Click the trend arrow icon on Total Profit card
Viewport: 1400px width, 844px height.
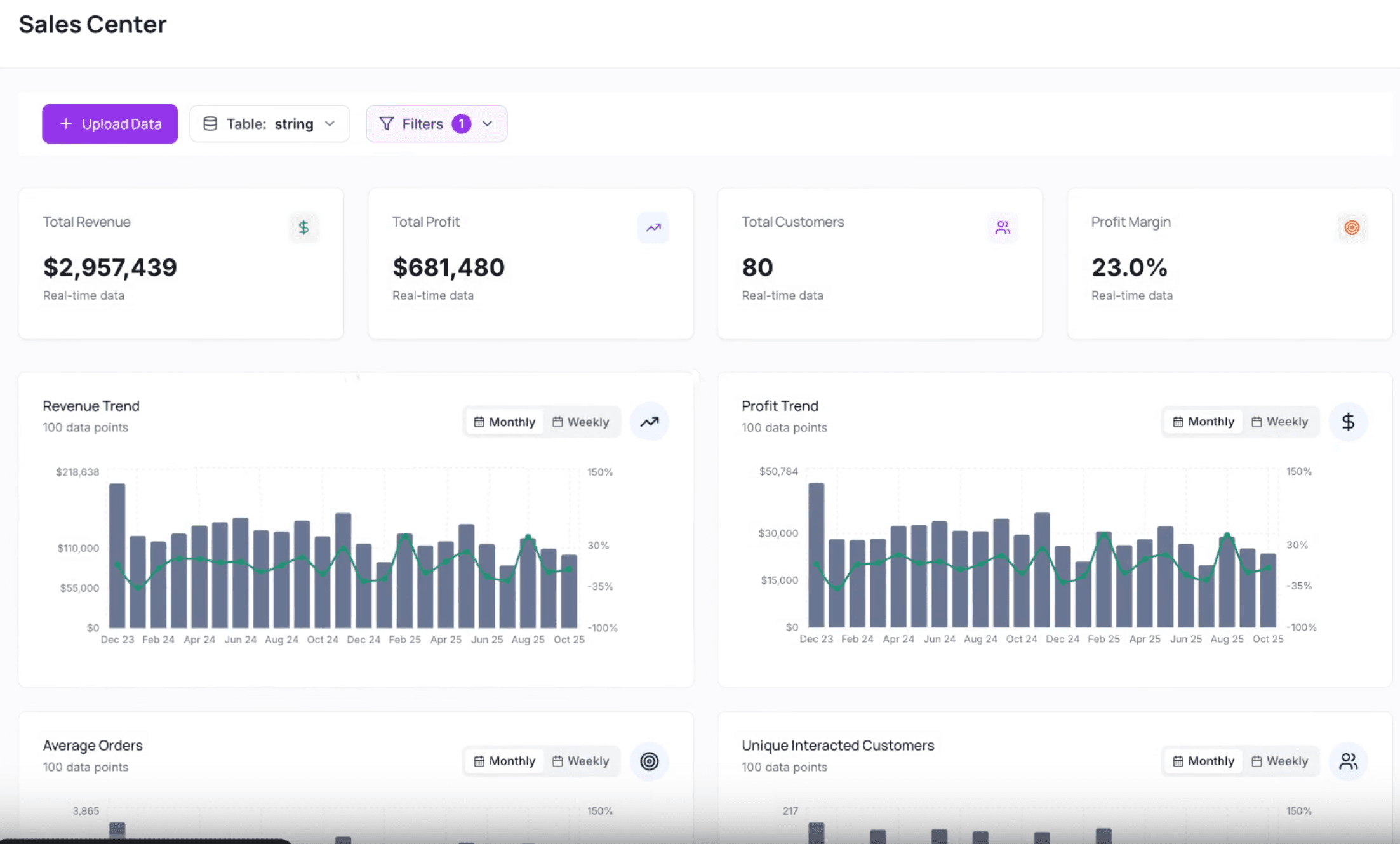(653, 227)
